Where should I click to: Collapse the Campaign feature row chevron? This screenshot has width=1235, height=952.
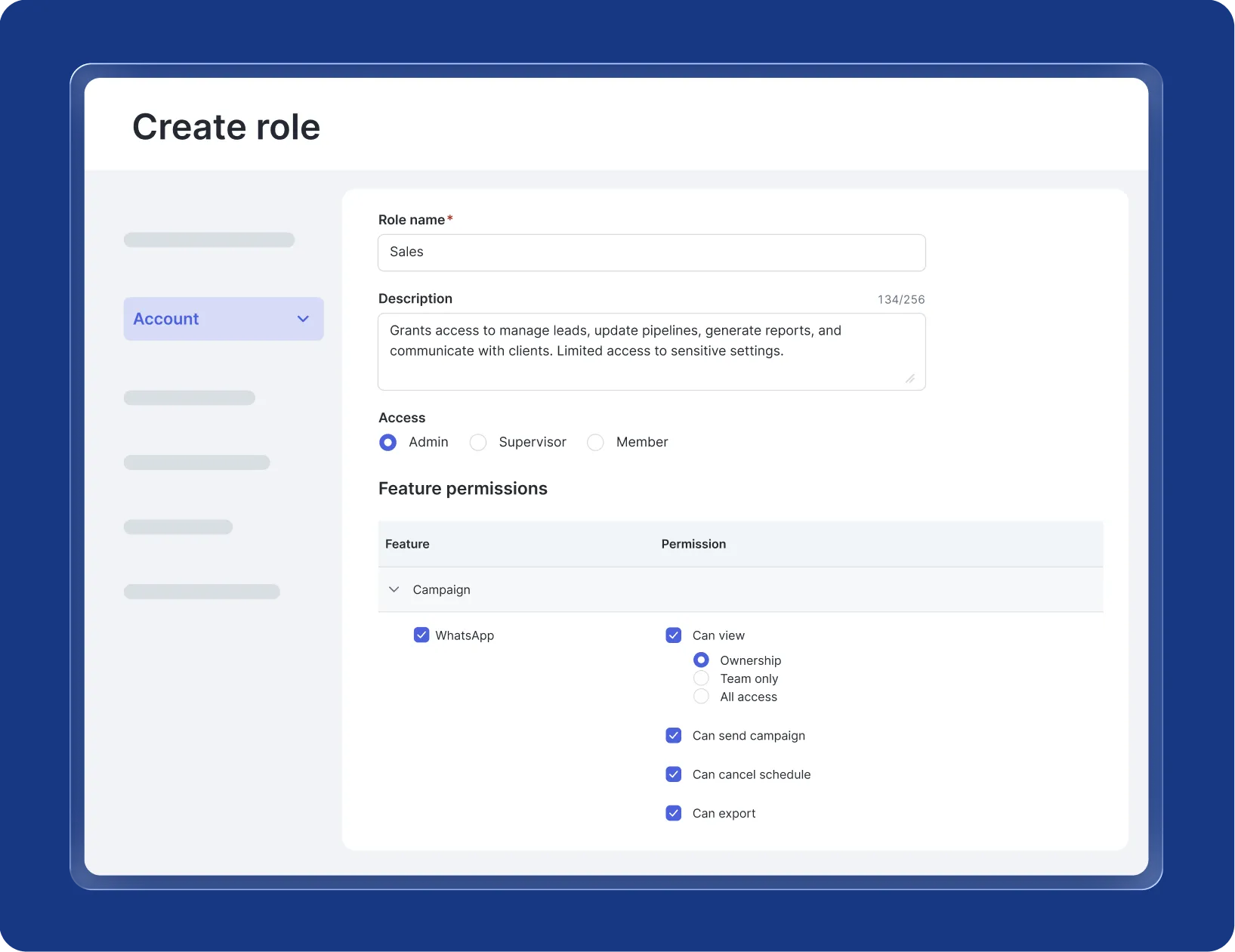[394, 589]
